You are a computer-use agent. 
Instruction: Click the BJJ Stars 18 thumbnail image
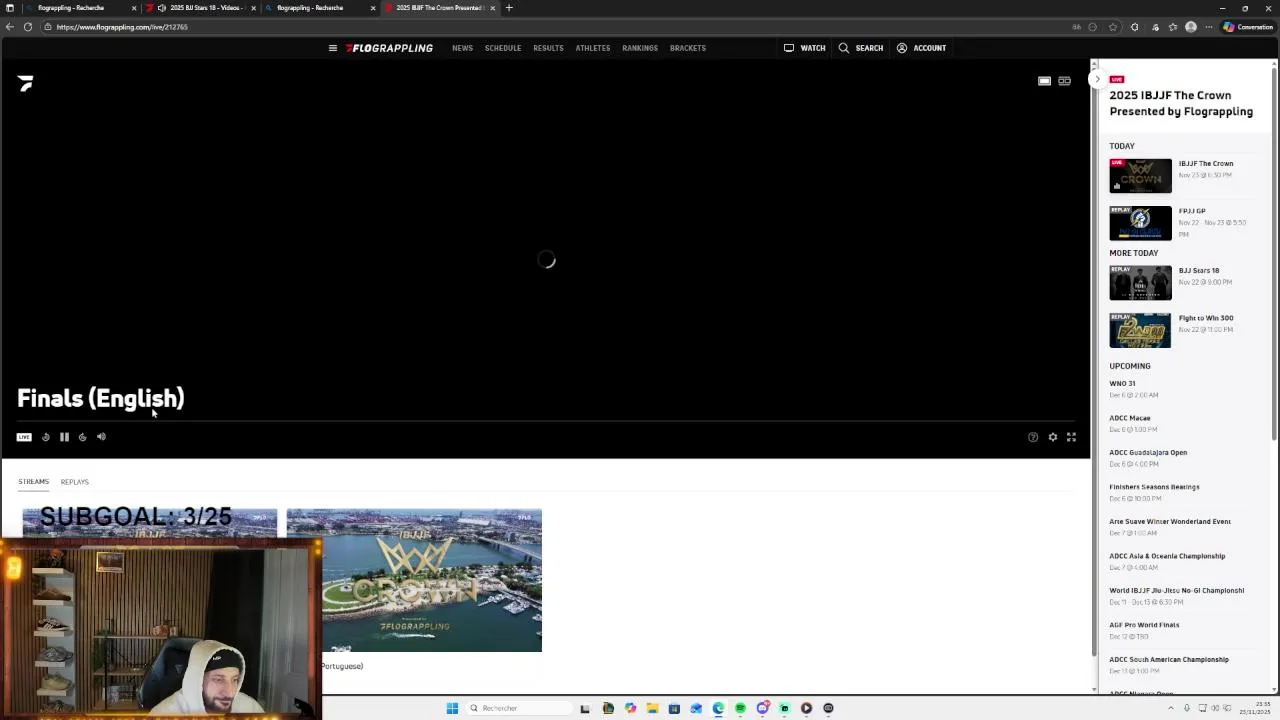(x=1140, y=283)
